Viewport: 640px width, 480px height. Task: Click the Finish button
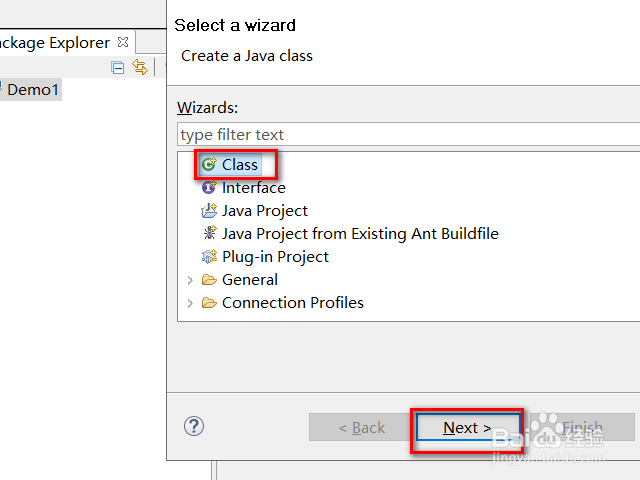tap(581, 428)
